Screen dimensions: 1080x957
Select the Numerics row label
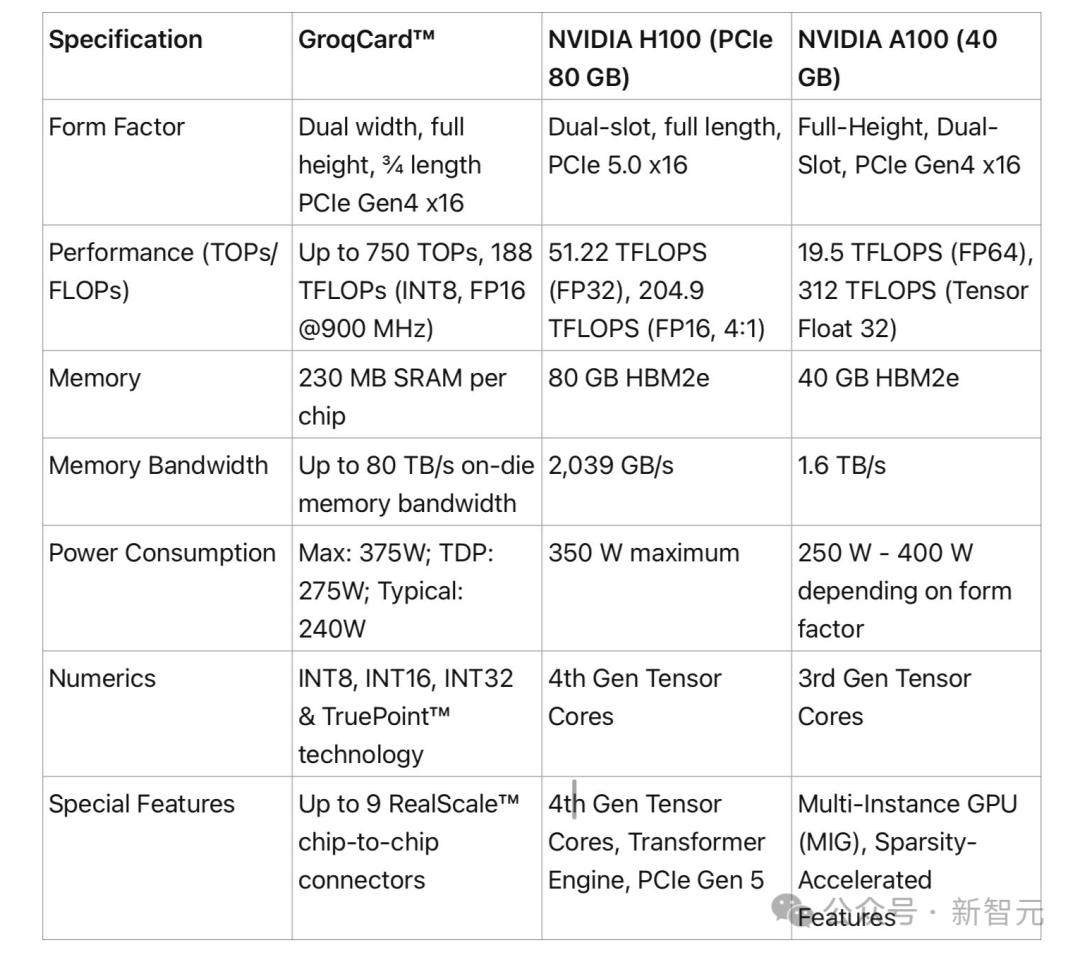[x=102, y=678]
